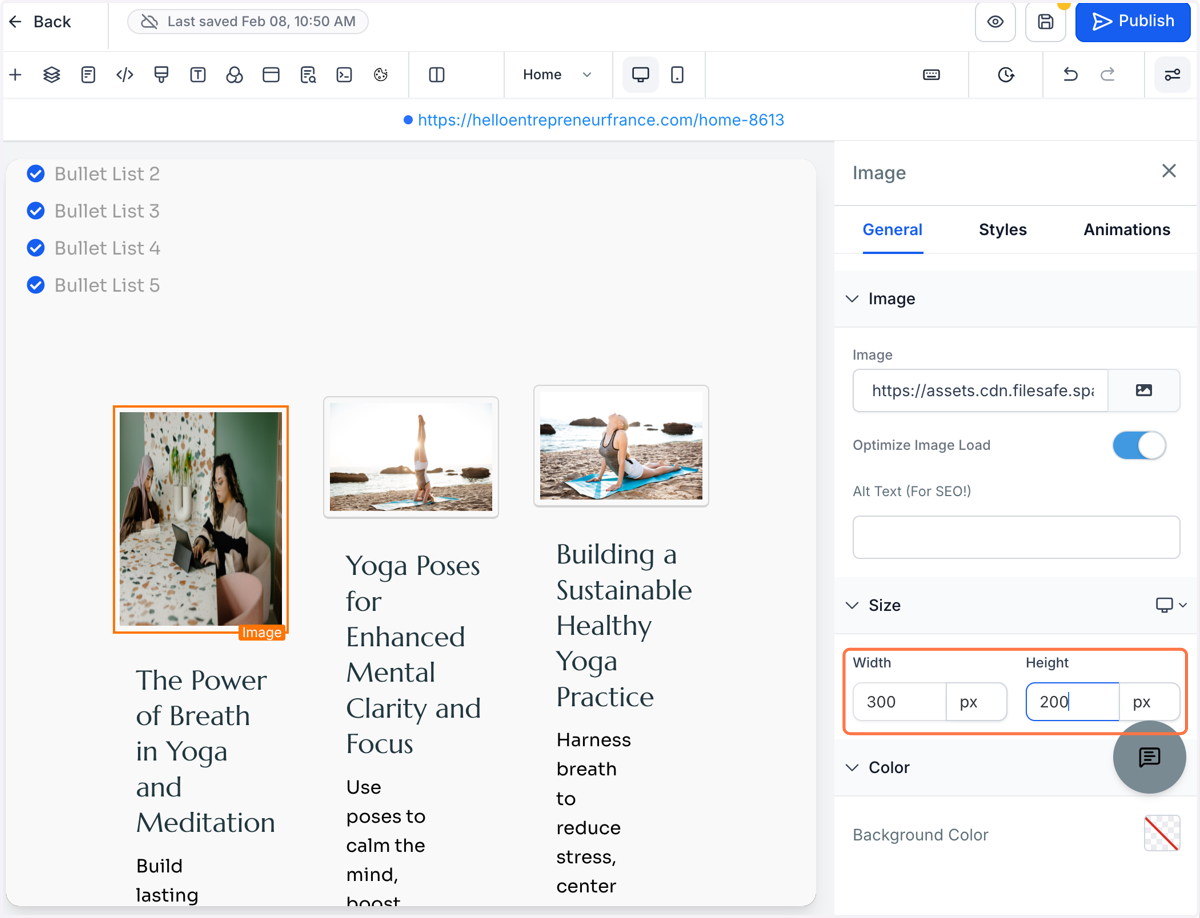Redo the last change
Image resolution: width=1200 pixels, height=918 pixels.
pyautogui.click(x=1107, y=75)
